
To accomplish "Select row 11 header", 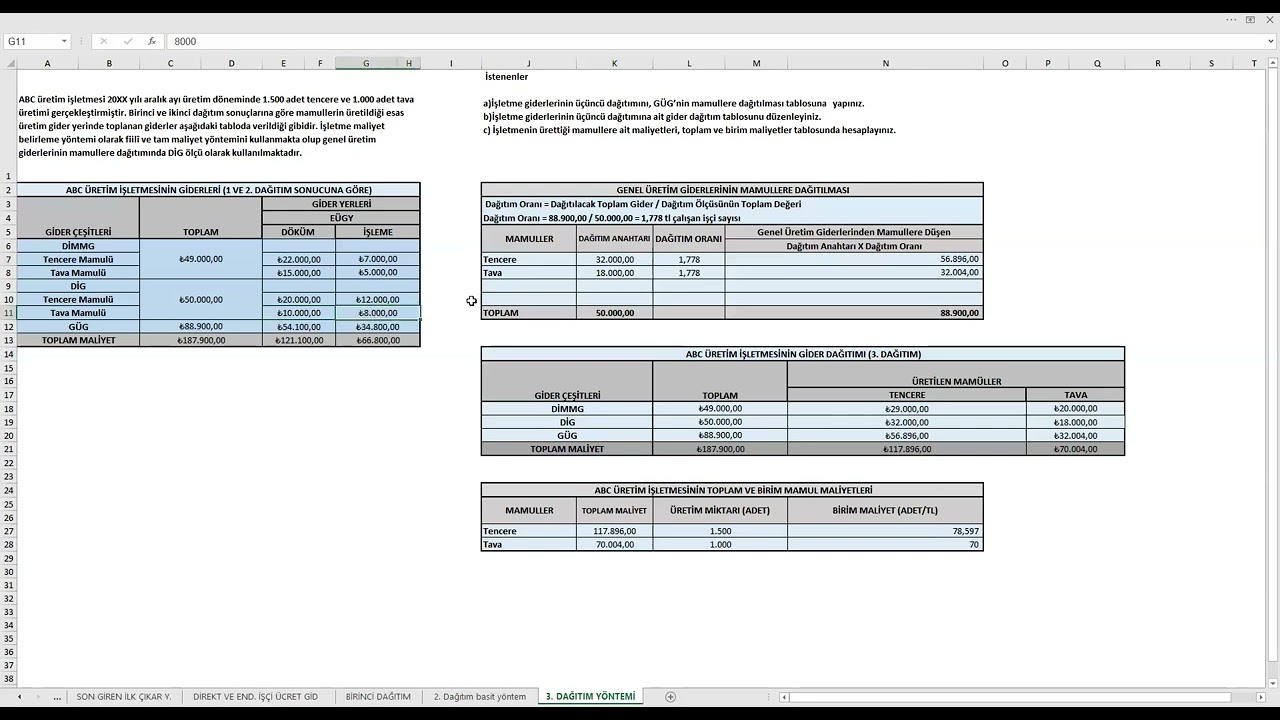I will [x=8, y=313].
